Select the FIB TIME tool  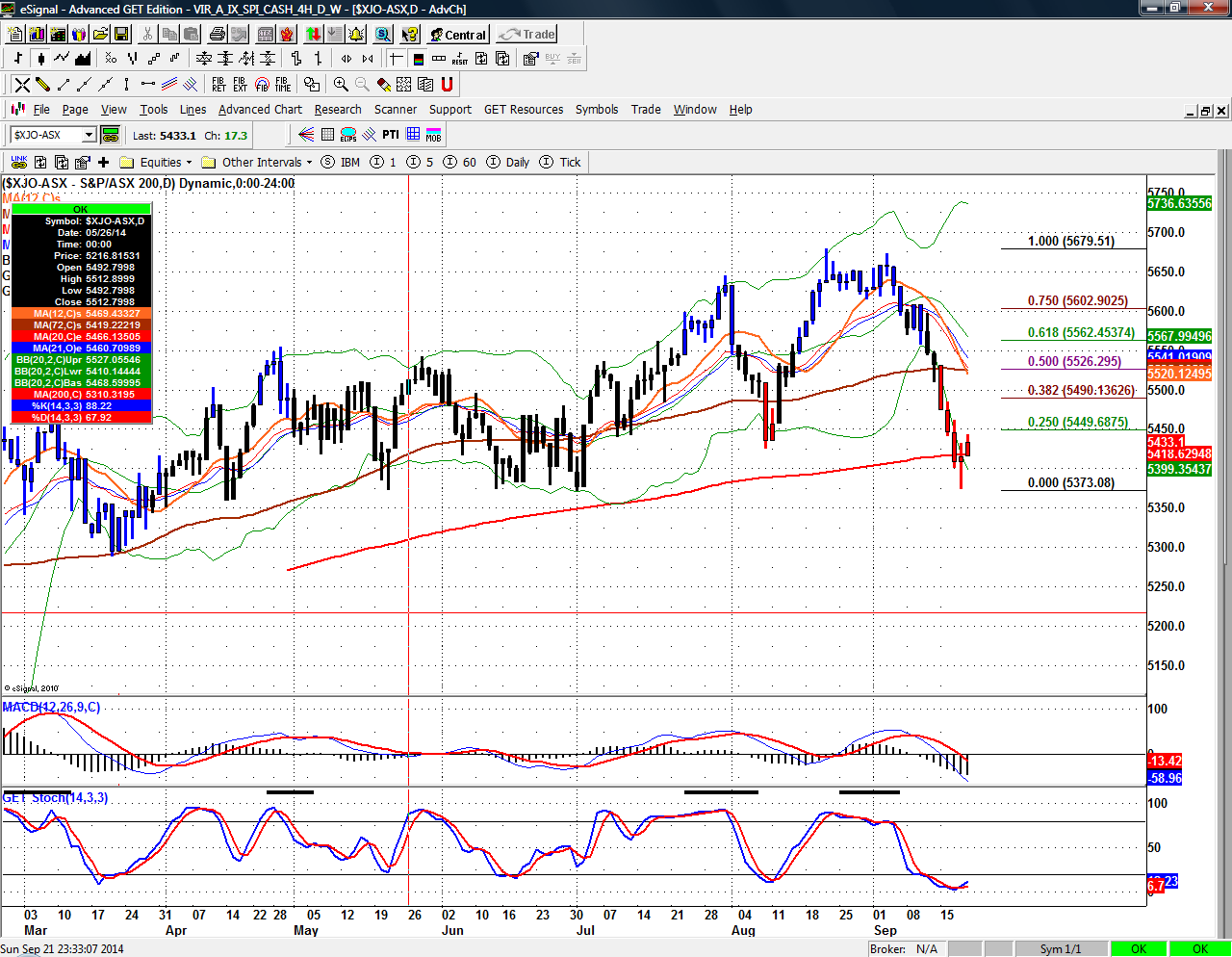click(x=283, y=85)
